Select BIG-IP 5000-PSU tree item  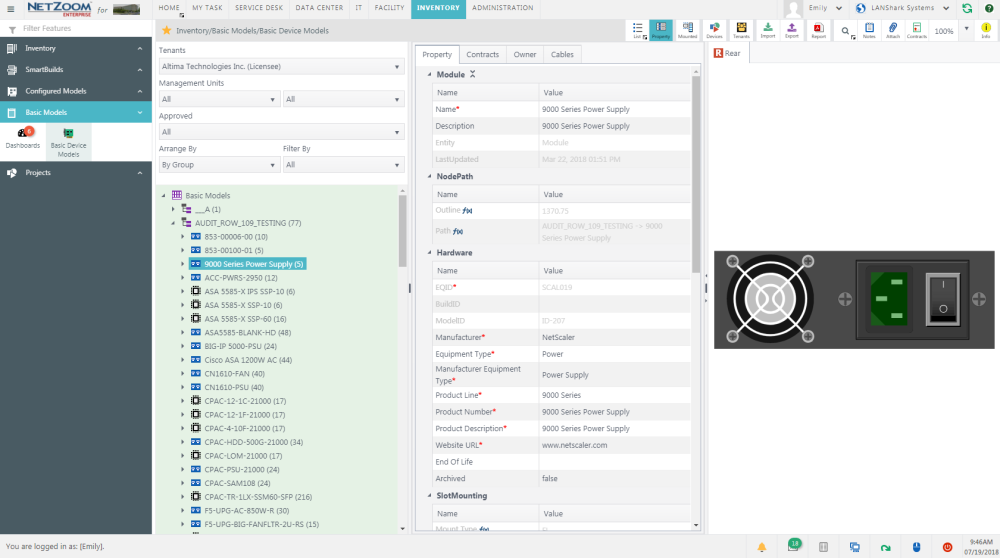[240, 346]
